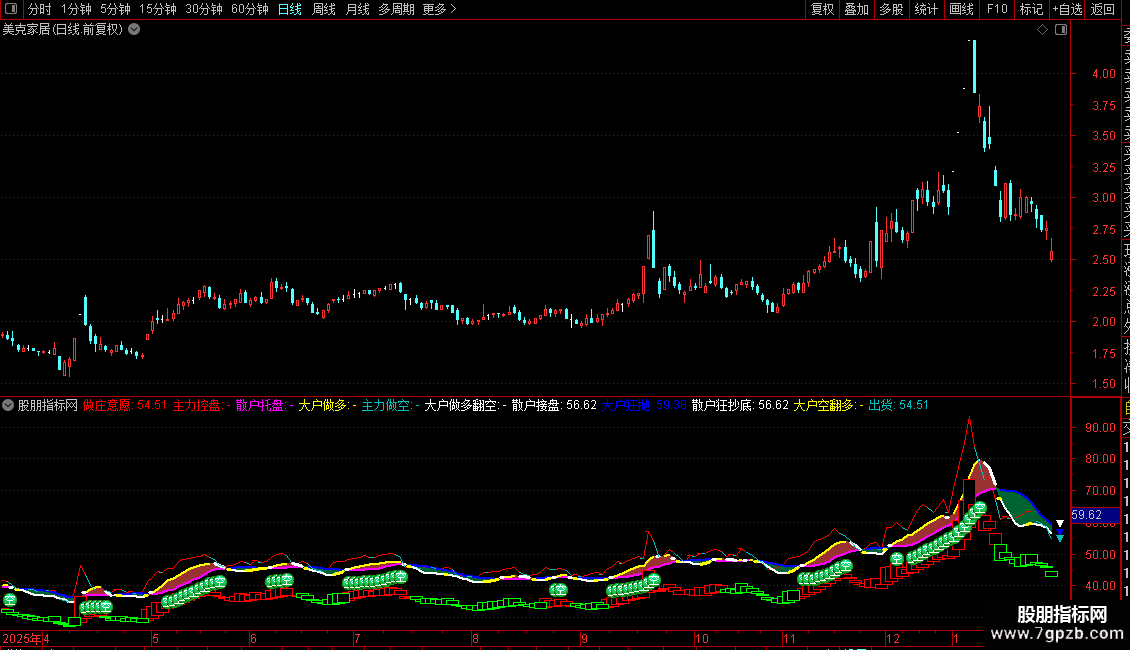Open the 股朋指标网 indicator dropdown arrow
This screenshot has width=1130, height=650.
click(8, 405)
